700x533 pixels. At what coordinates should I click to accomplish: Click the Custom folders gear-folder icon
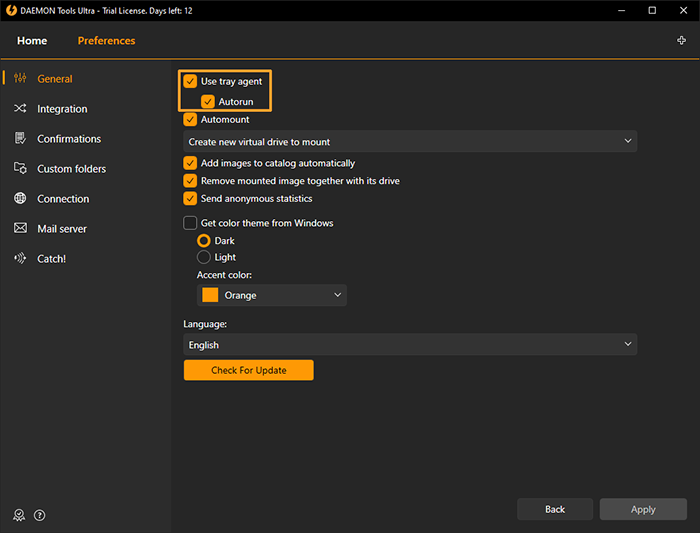(x=20, y=168)
